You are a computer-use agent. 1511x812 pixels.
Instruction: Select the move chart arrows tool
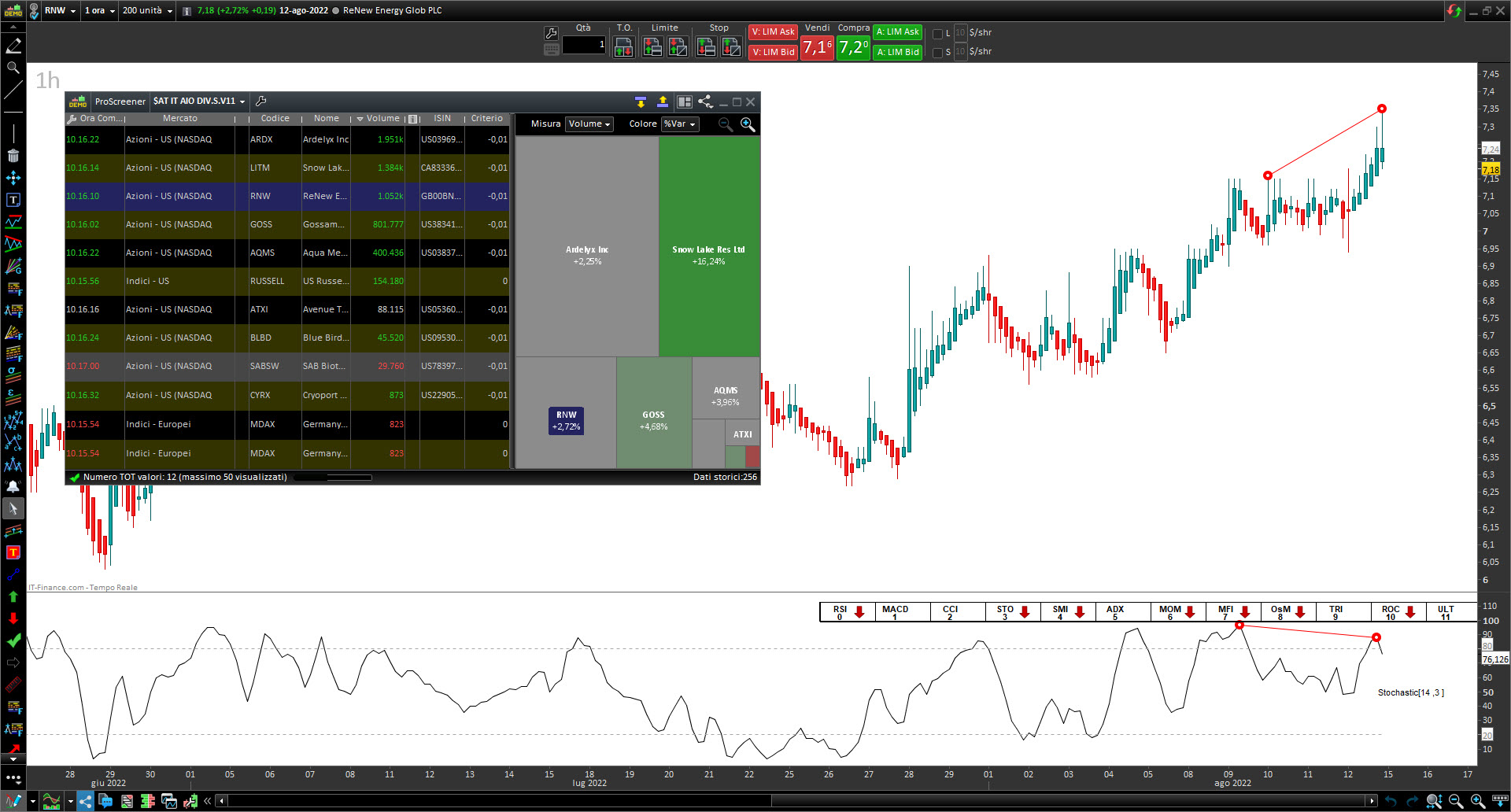point(13,178)
